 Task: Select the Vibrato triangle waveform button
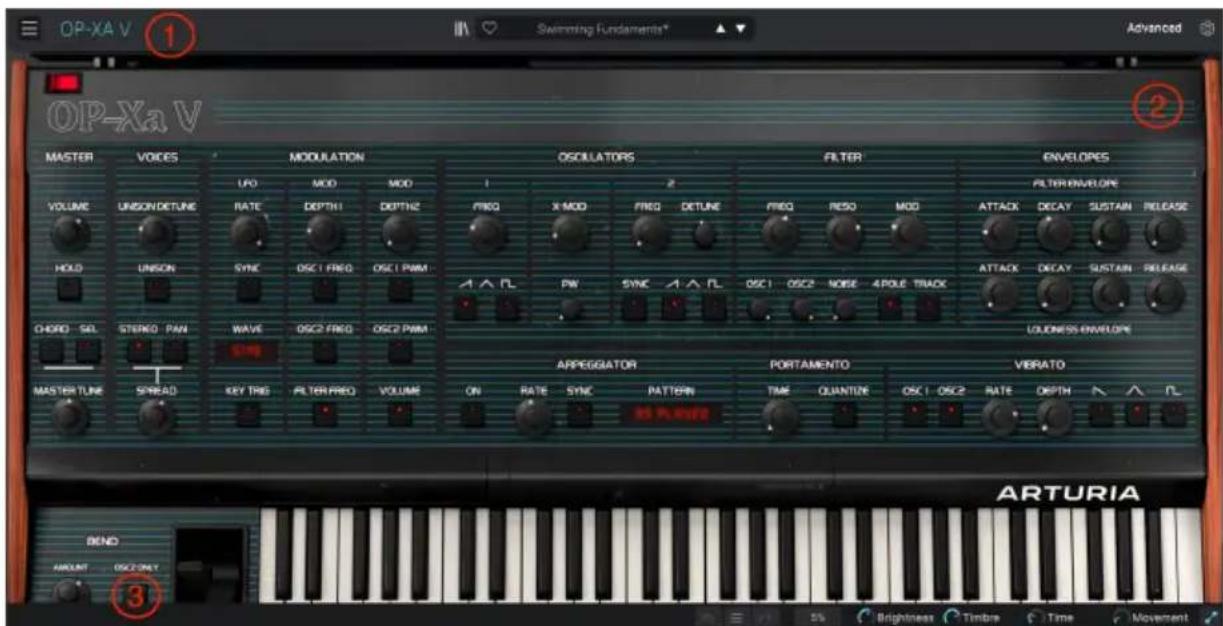(1137, 415)
